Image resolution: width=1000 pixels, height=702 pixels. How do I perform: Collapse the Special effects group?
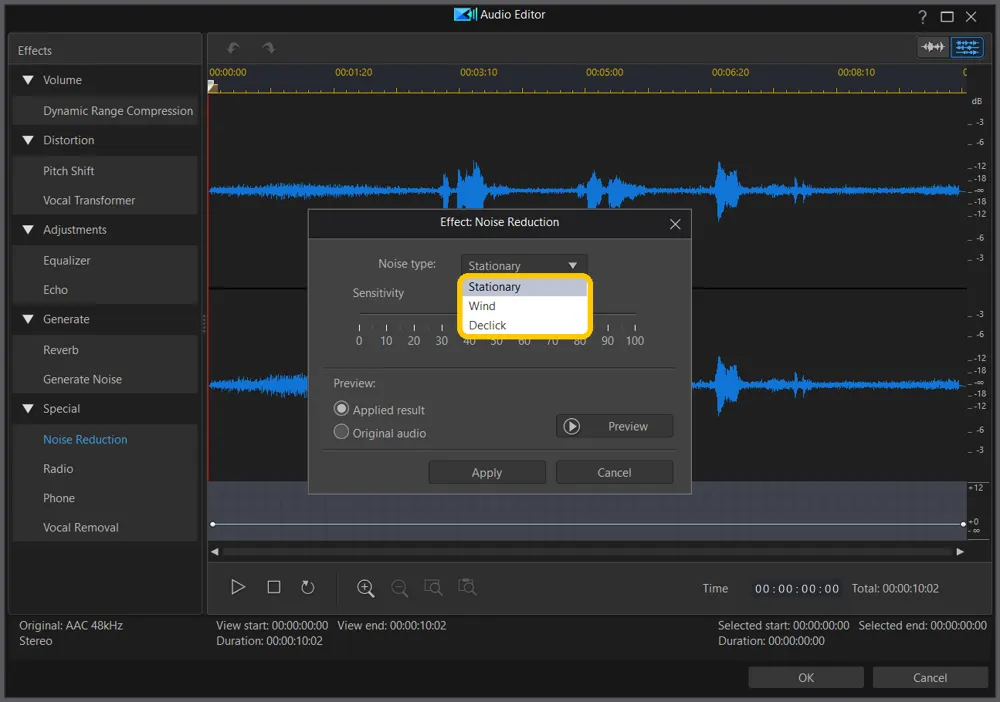tap(28, 409)
